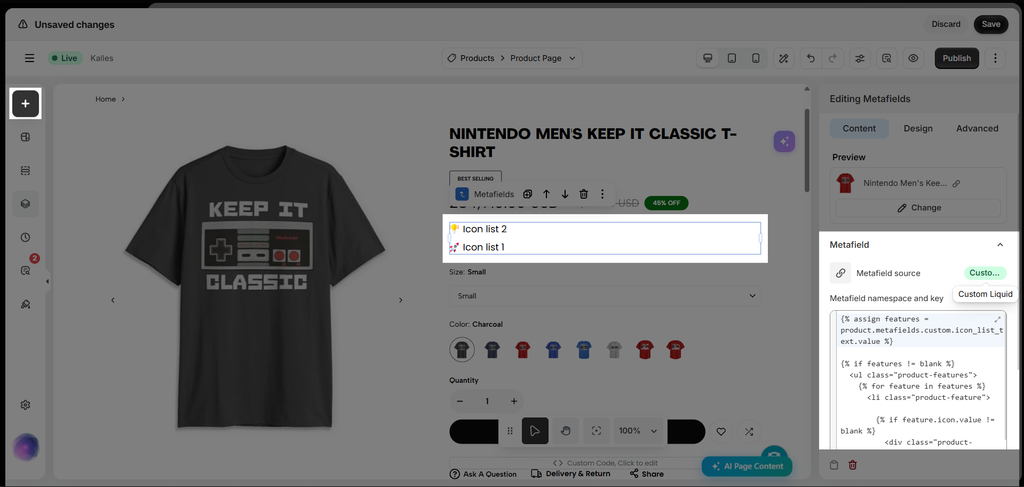Click the focus frame icon in bottom toolbar
Screen dimensions: 1024x487
click(x=596, y=431)
